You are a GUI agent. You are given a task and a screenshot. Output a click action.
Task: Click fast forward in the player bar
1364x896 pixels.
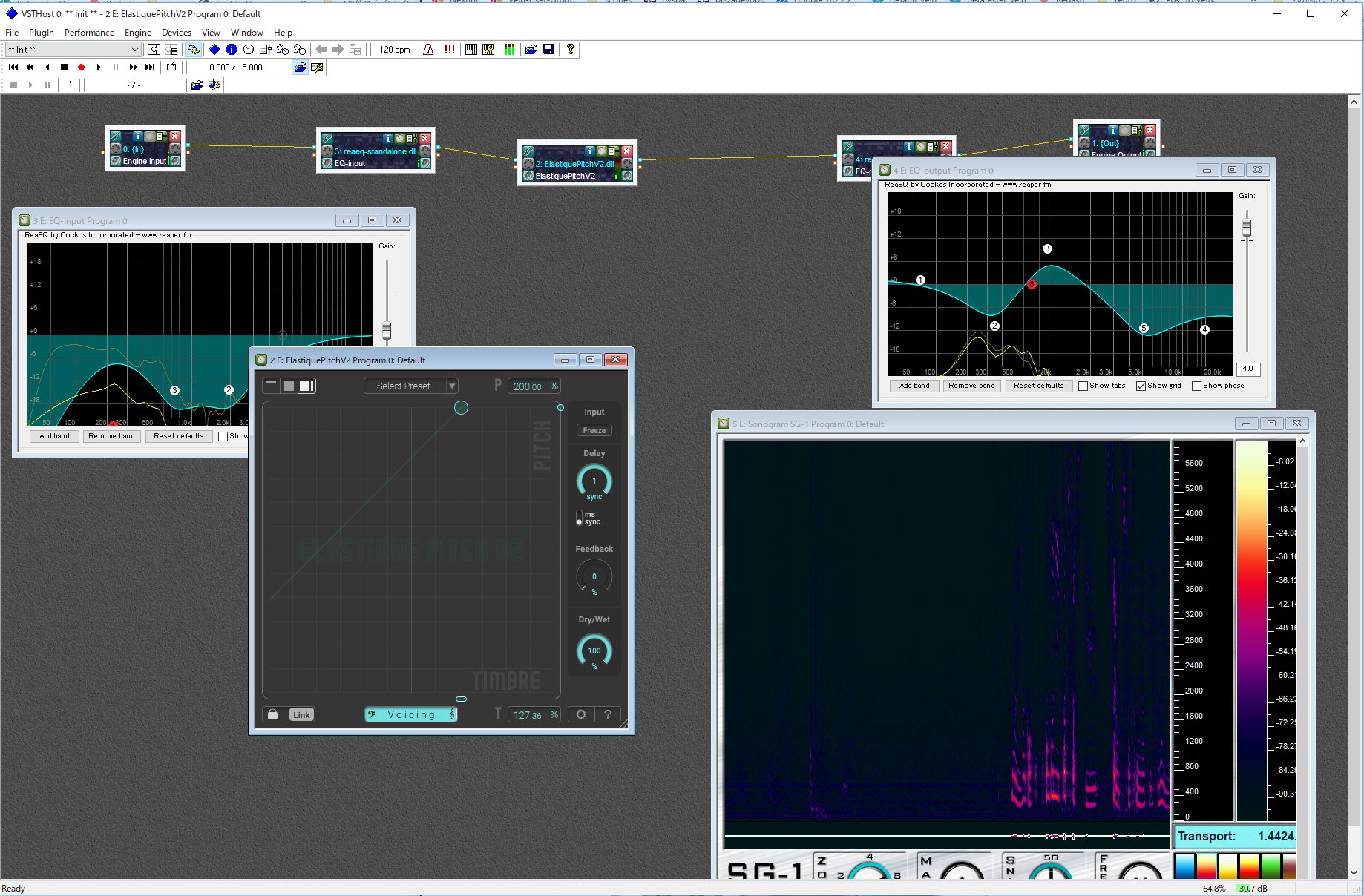(133, 67)
